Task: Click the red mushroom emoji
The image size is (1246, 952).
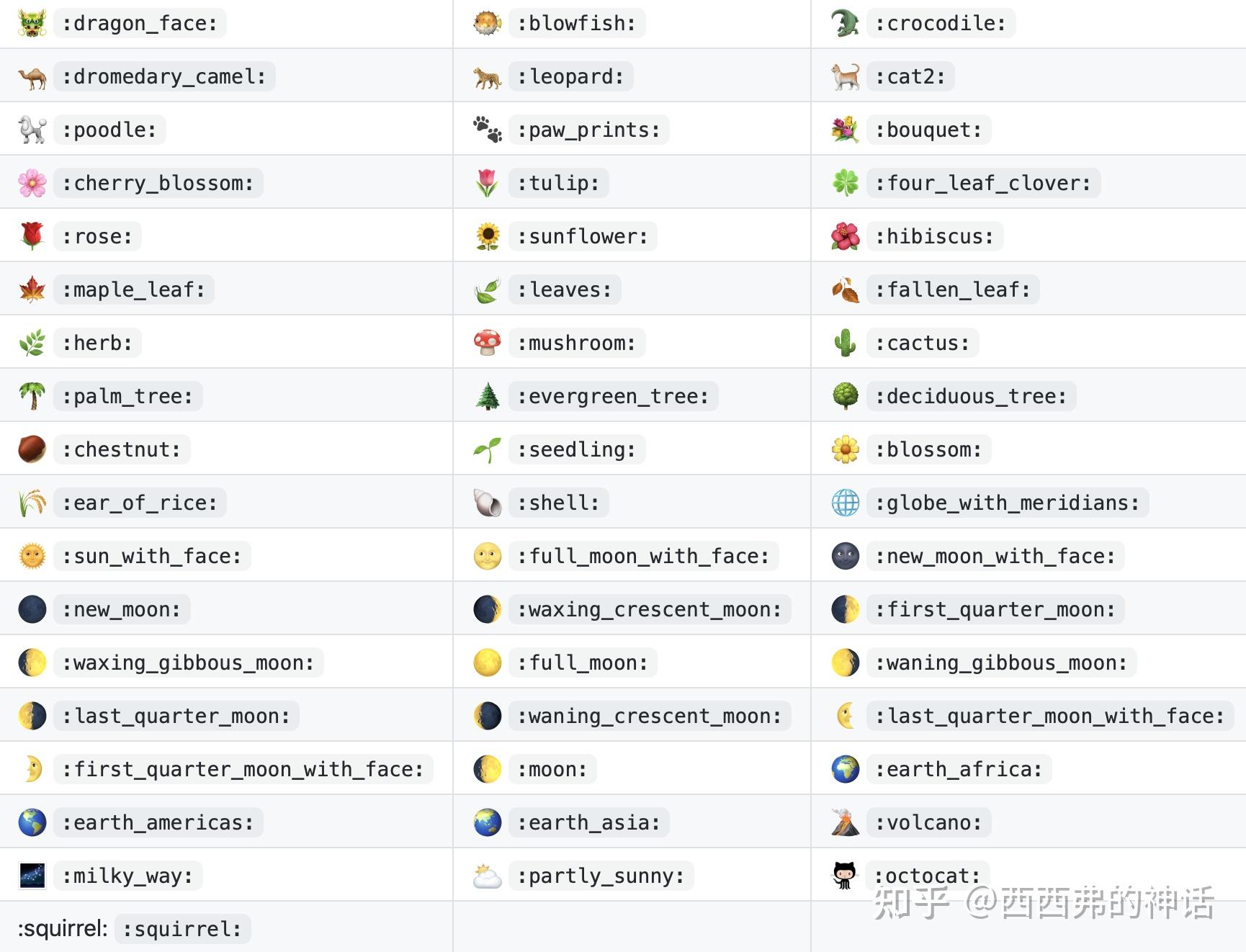Action: (x=487, y=343)
